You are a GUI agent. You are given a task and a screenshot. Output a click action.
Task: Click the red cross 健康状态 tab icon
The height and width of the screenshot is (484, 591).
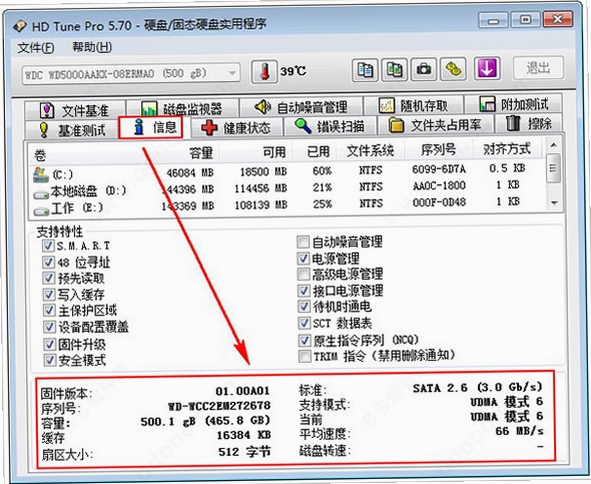click(x=209, y=128)
